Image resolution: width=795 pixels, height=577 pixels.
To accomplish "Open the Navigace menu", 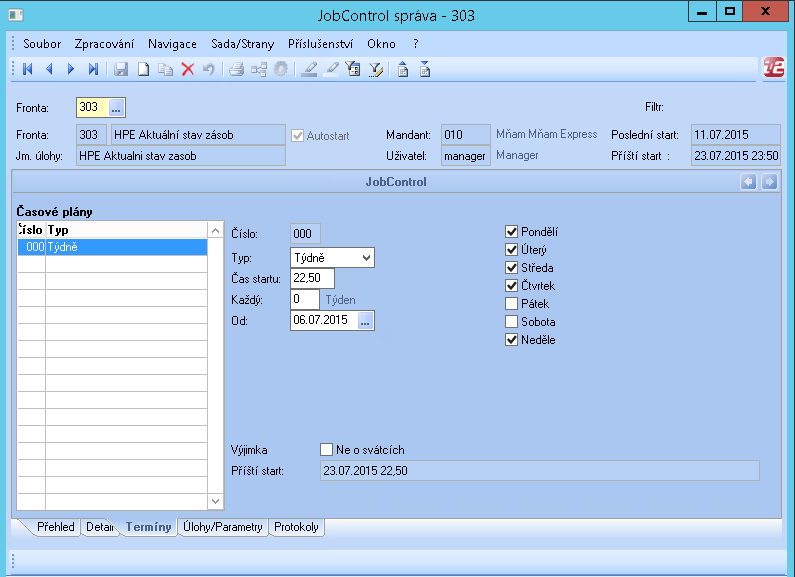I will pyautogui.click(x=172, y=44).
